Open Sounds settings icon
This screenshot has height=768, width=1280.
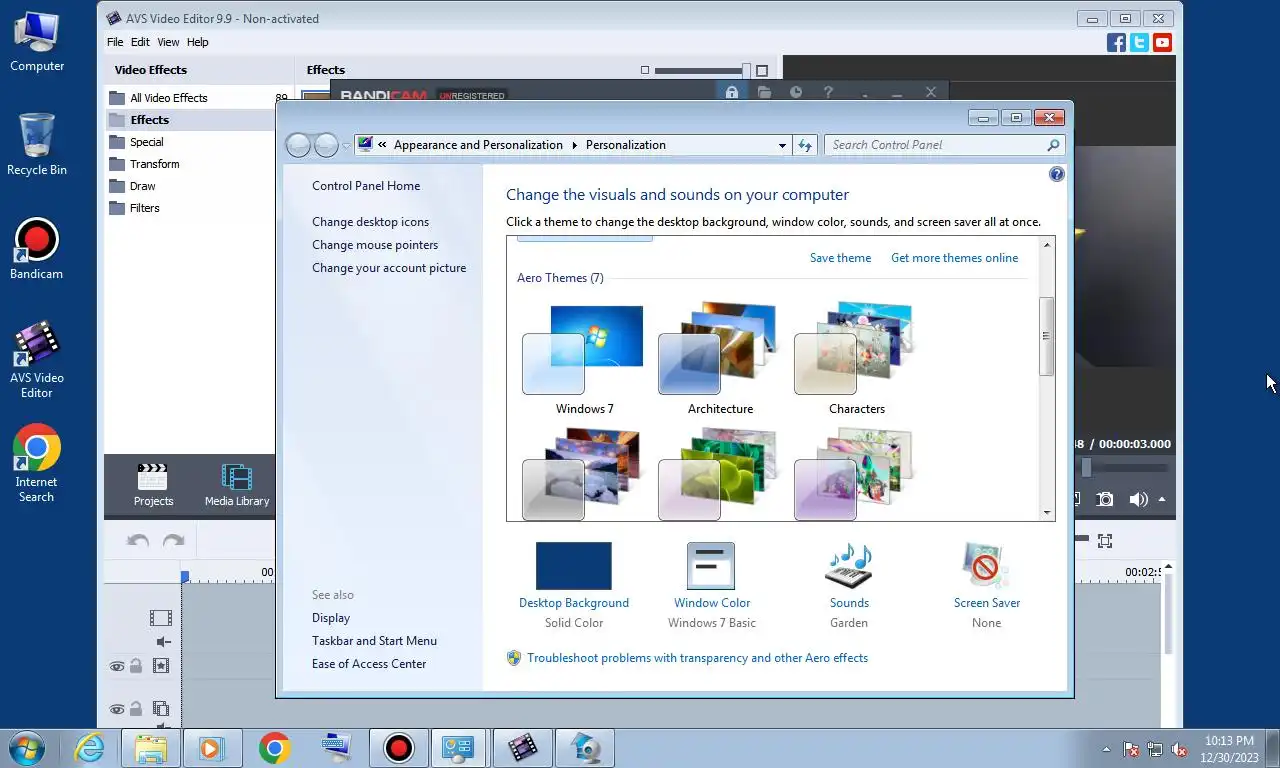point(849,567)
